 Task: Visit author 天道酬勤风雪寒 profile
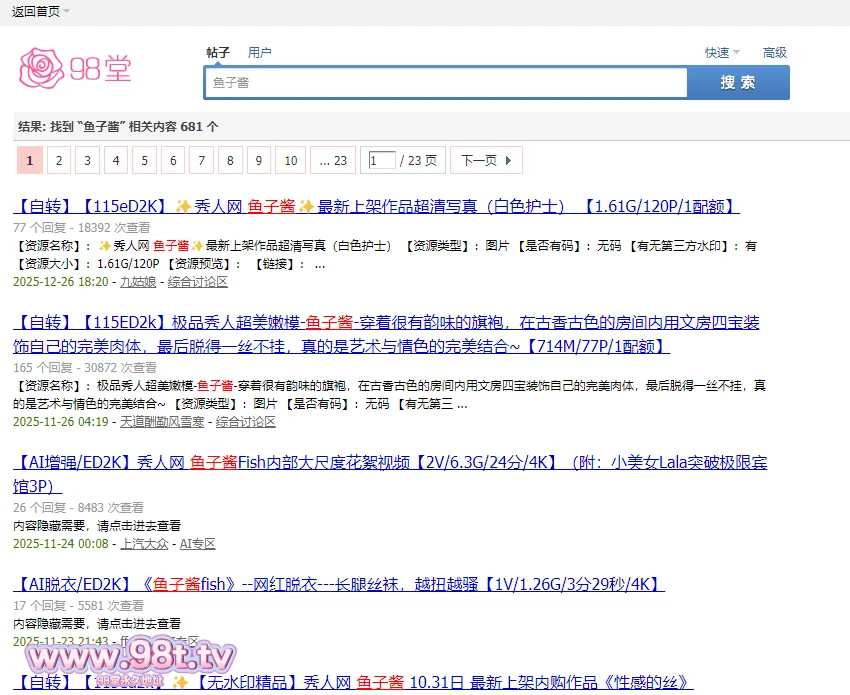click(x=162, y=422)
